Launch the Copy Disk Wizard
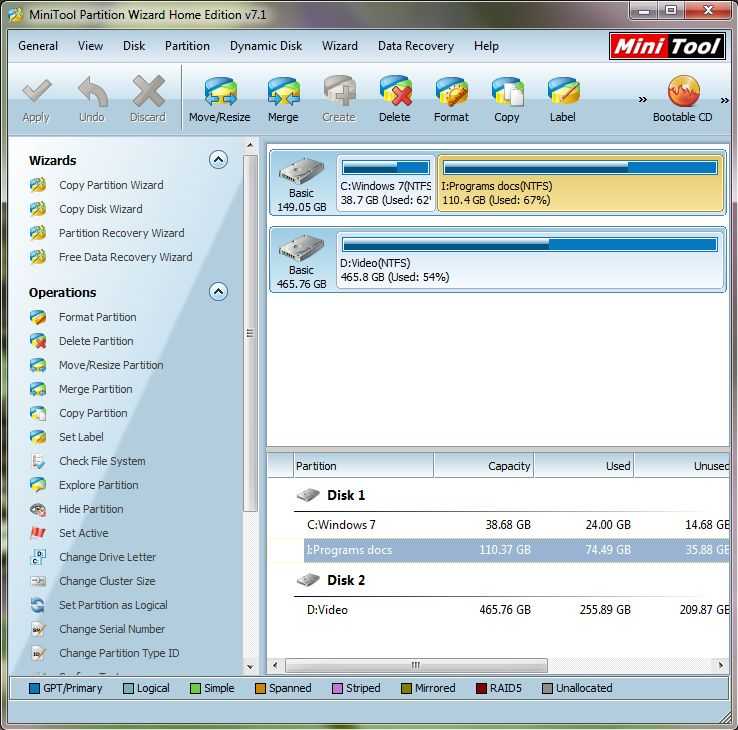This screenshot has width=738, height=730. point(101,209)
